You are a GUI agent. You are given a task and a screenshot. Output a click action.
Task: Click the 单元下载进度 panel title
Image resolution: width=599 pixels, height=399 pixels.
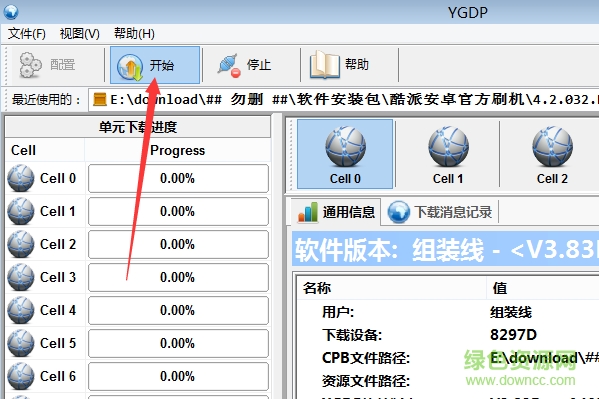click(138, 127)
